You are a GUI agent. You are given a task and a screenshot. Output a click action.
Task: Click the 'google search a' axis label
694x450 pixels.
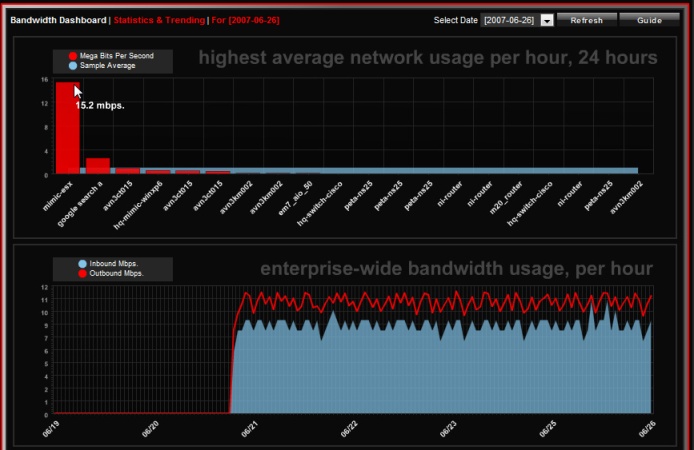[80, 204]
